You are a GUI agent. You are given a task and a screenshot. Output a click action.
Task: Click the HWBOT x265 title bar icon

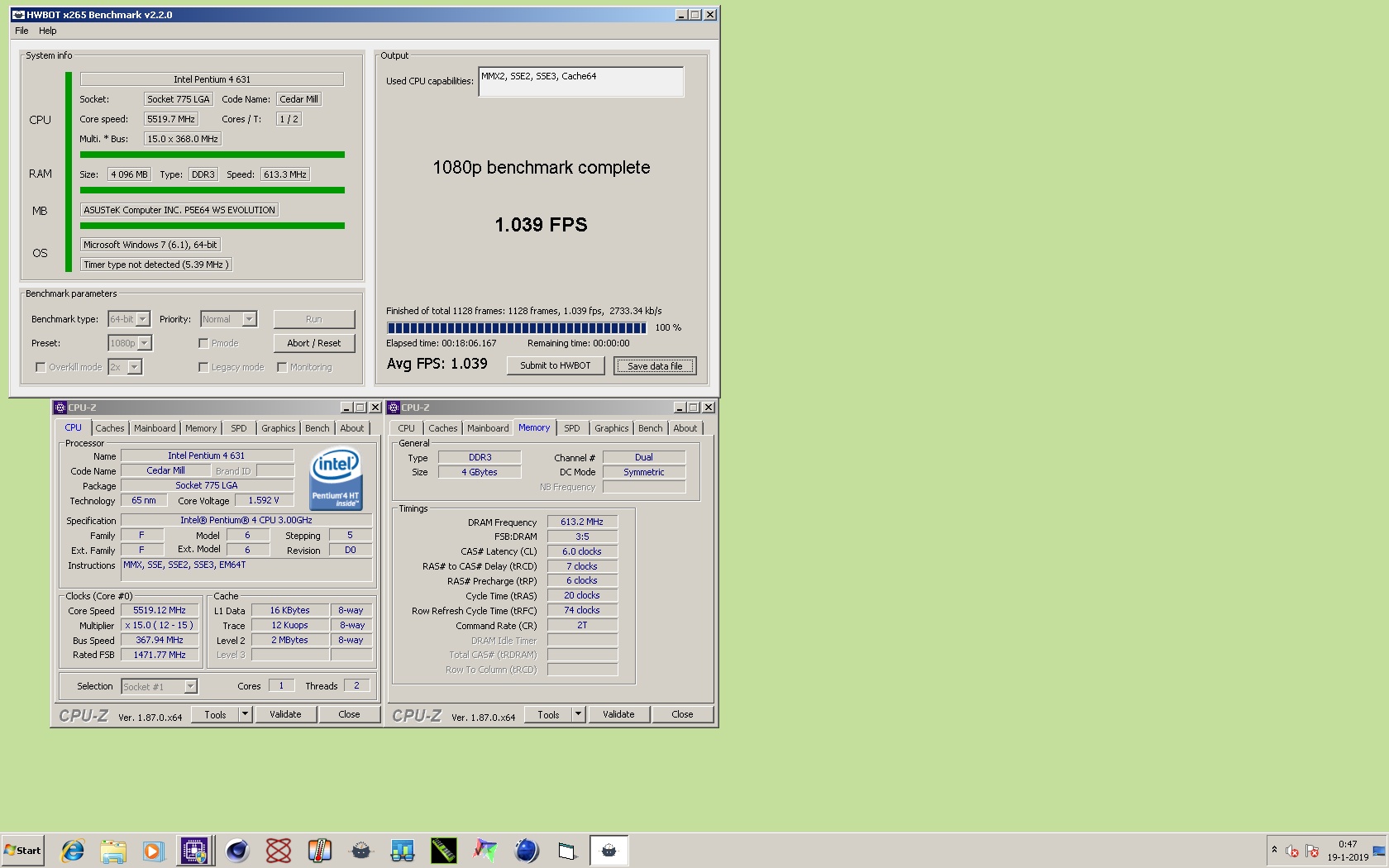(18, 15)
